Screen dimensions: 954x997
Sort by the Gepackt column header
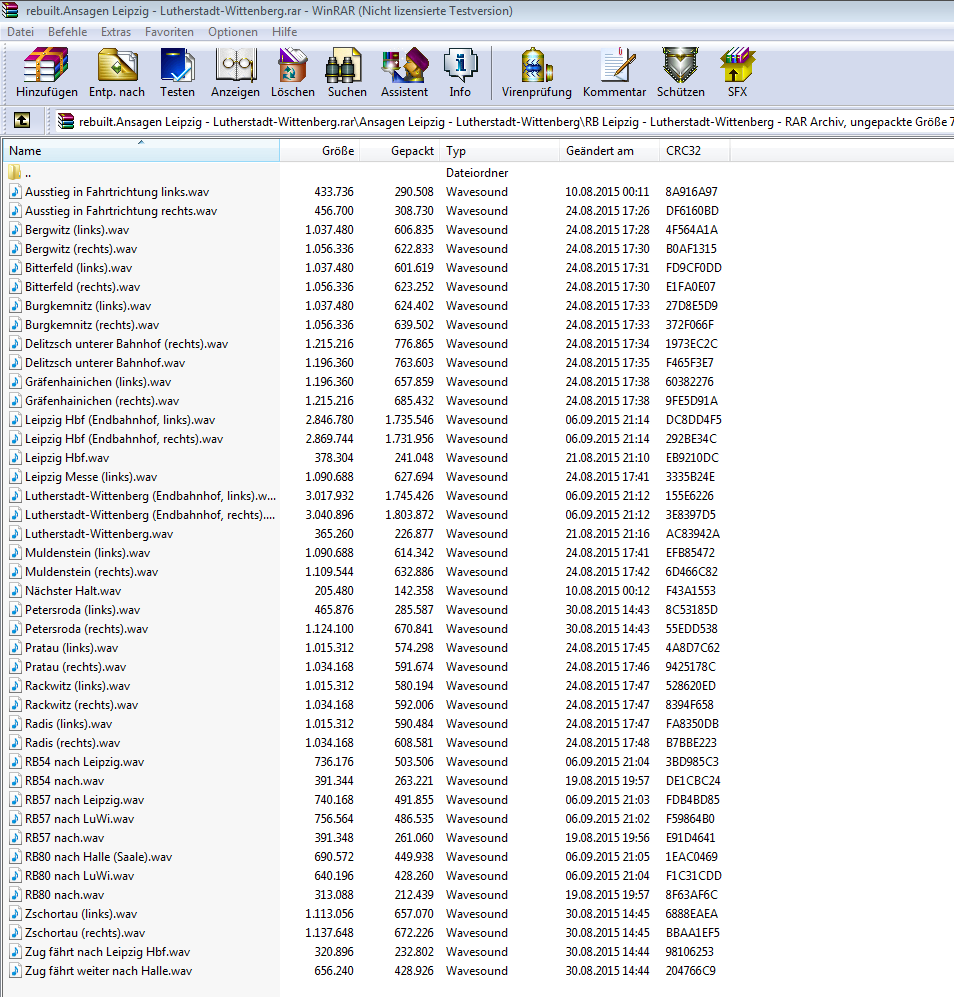click(400, 151)
